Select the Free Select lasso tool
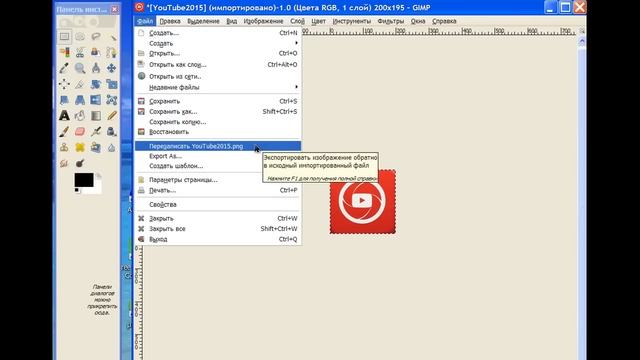 pyautogui.click(x=96, y=37)
